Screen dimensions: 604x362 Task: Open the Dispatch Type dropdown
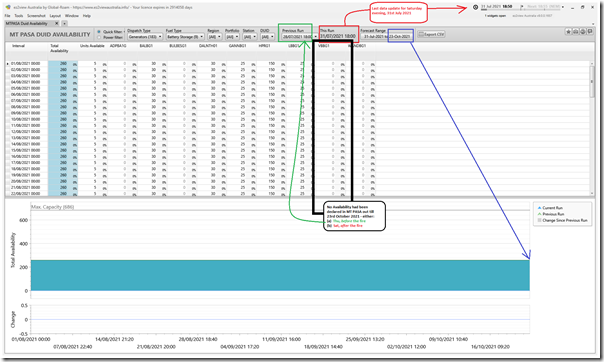click(145, 37)
